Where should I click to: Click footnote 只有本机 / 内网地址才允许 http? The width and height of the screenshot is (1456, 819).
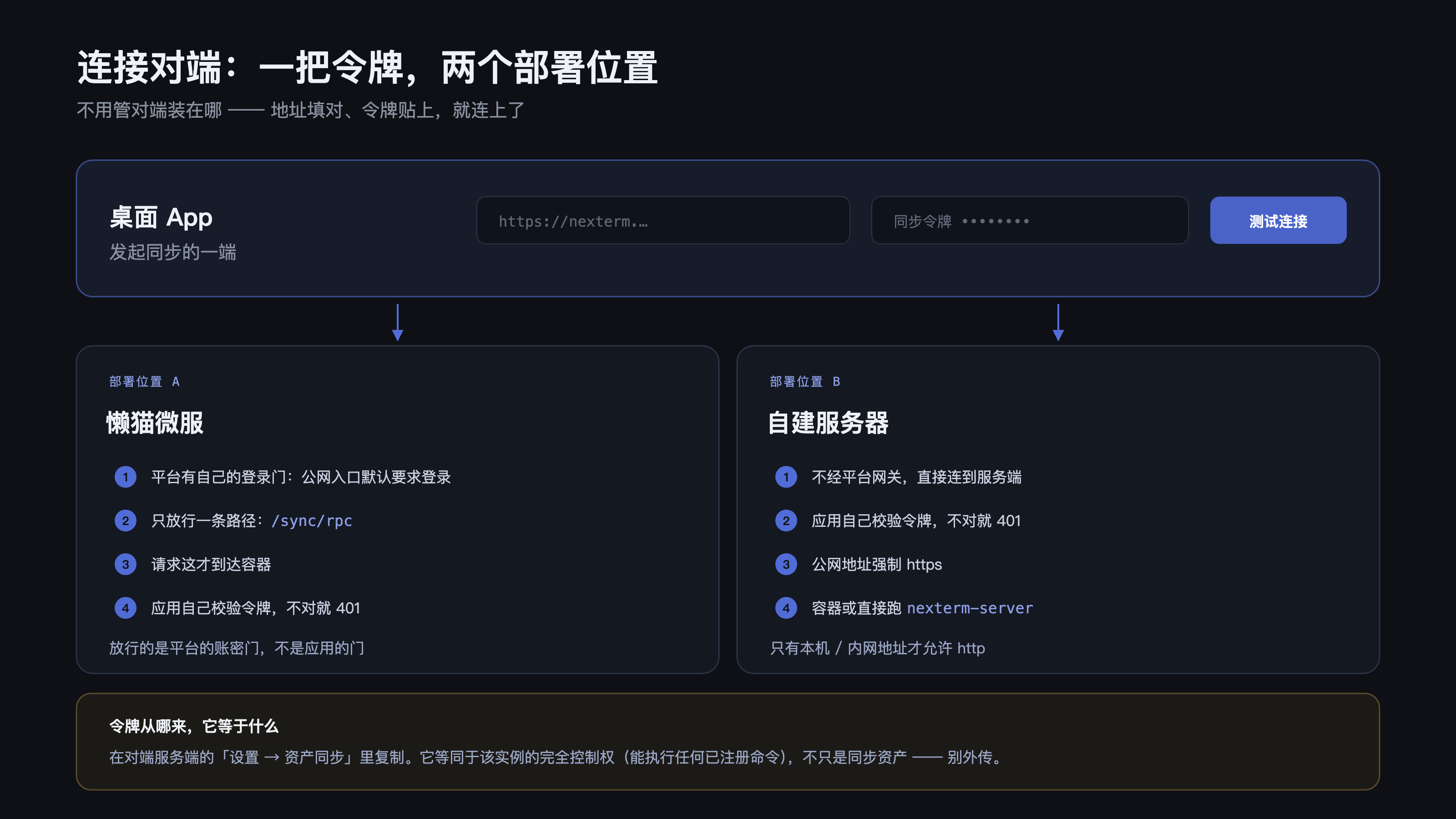(x=877, y=648)
